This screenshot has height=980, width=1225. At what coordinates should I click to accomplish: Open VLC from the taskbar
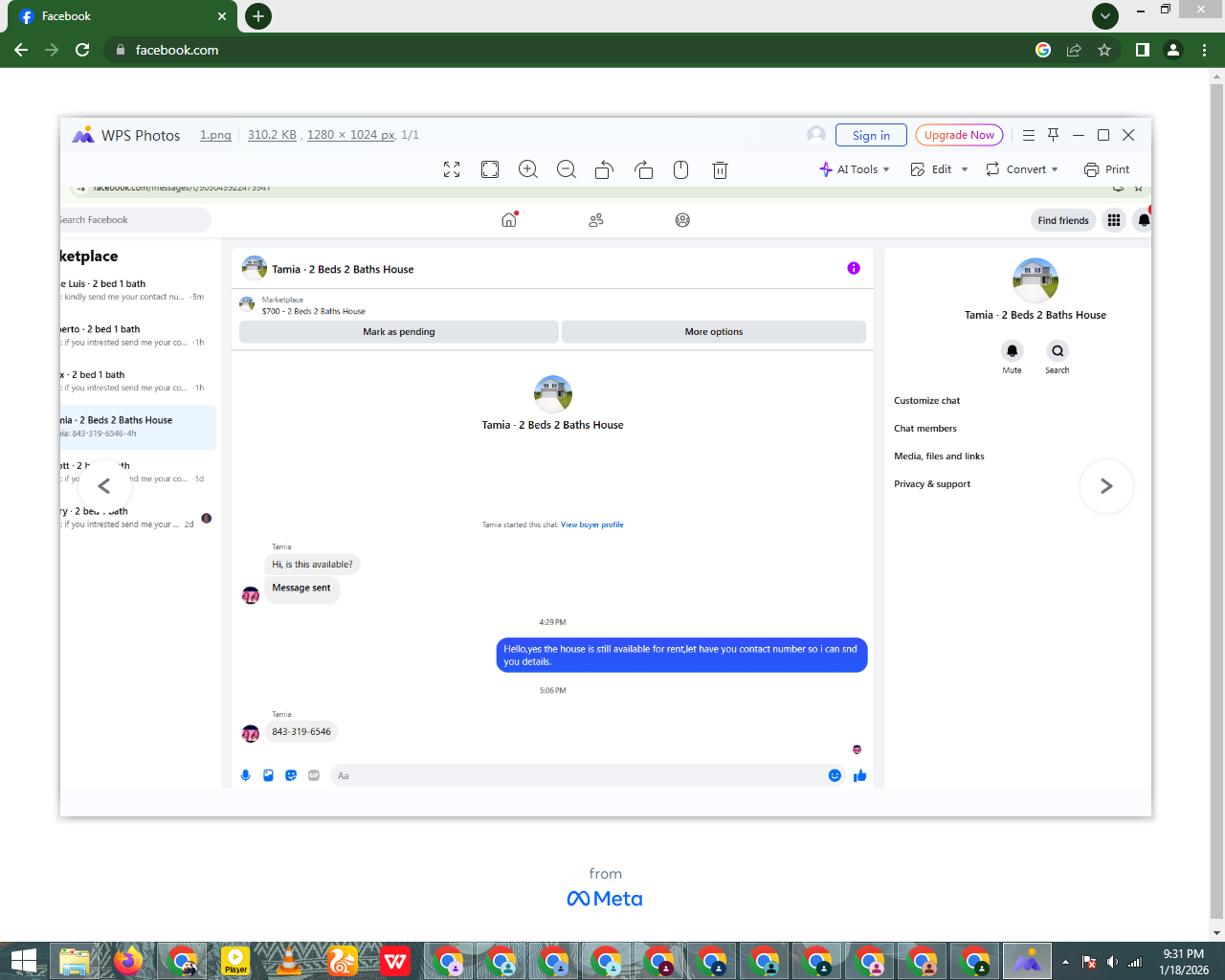click(287, 961)
